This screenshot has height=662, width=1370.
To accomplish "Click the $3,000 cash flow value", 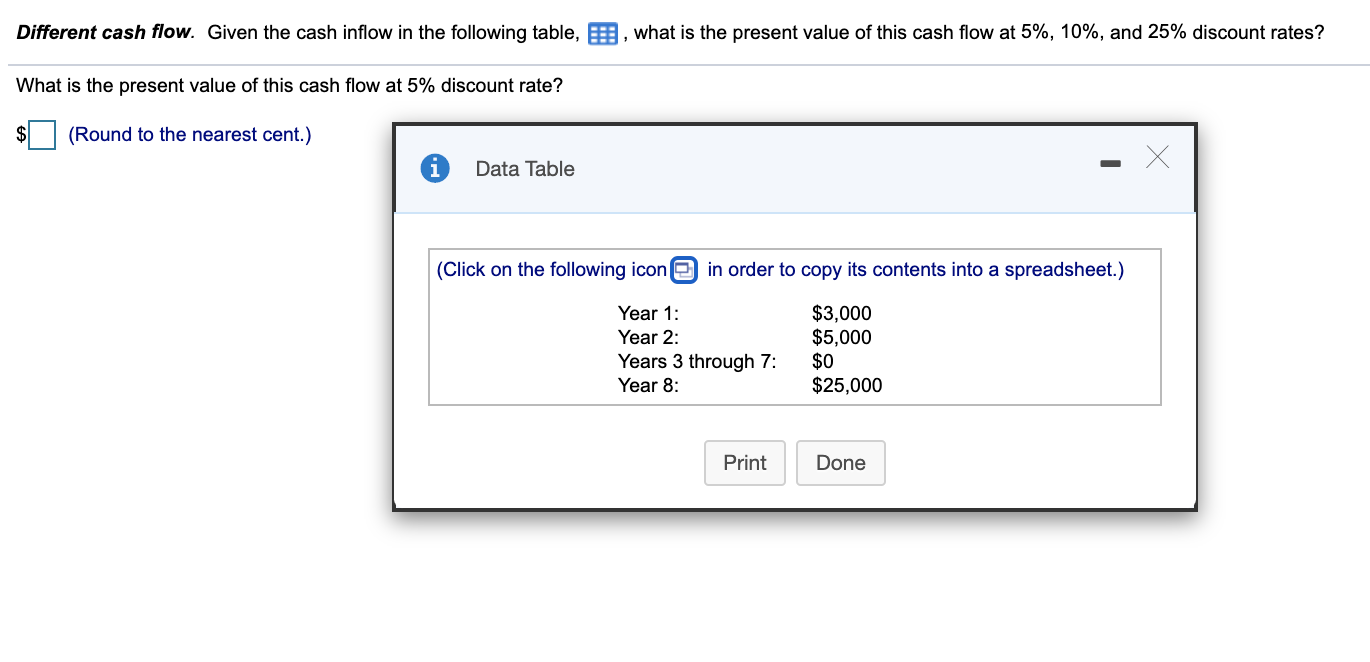I will pyautogui.click(x=841, y=313).
